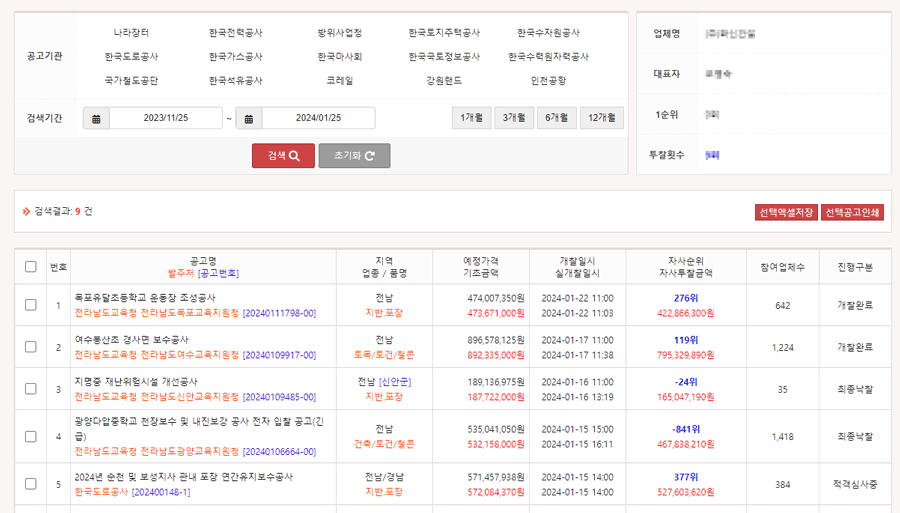Select the checkbox for row 5
This screenshot has height=513, width=900.
point(30,484)
